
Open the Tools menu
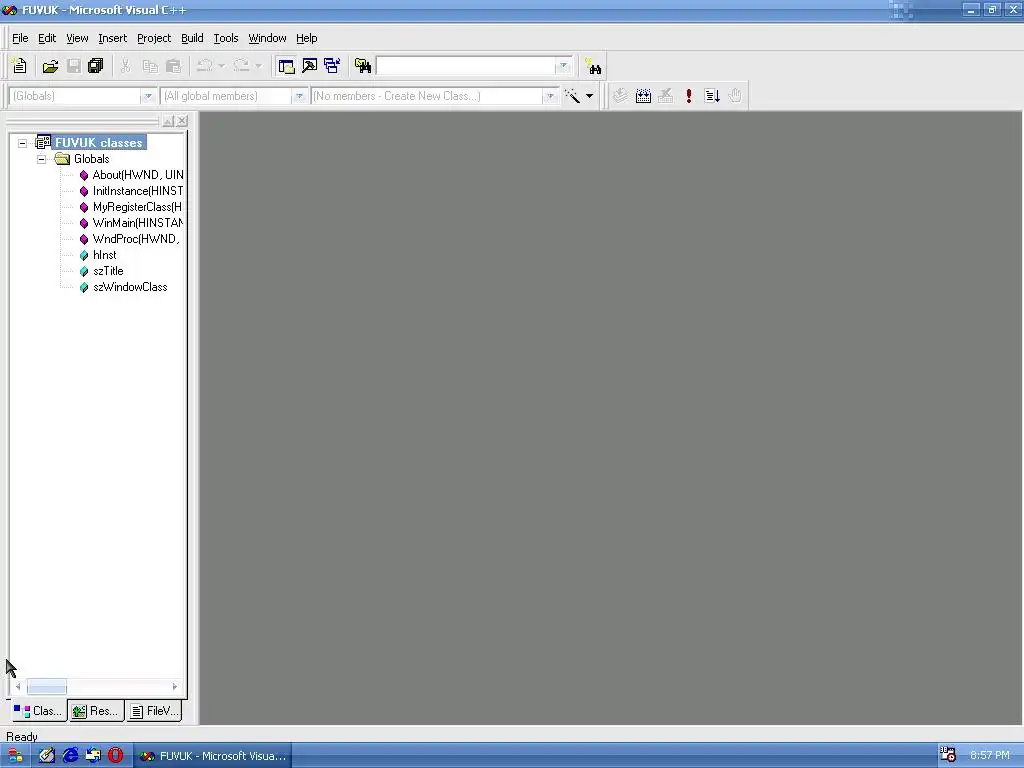[x=226, y=39]
